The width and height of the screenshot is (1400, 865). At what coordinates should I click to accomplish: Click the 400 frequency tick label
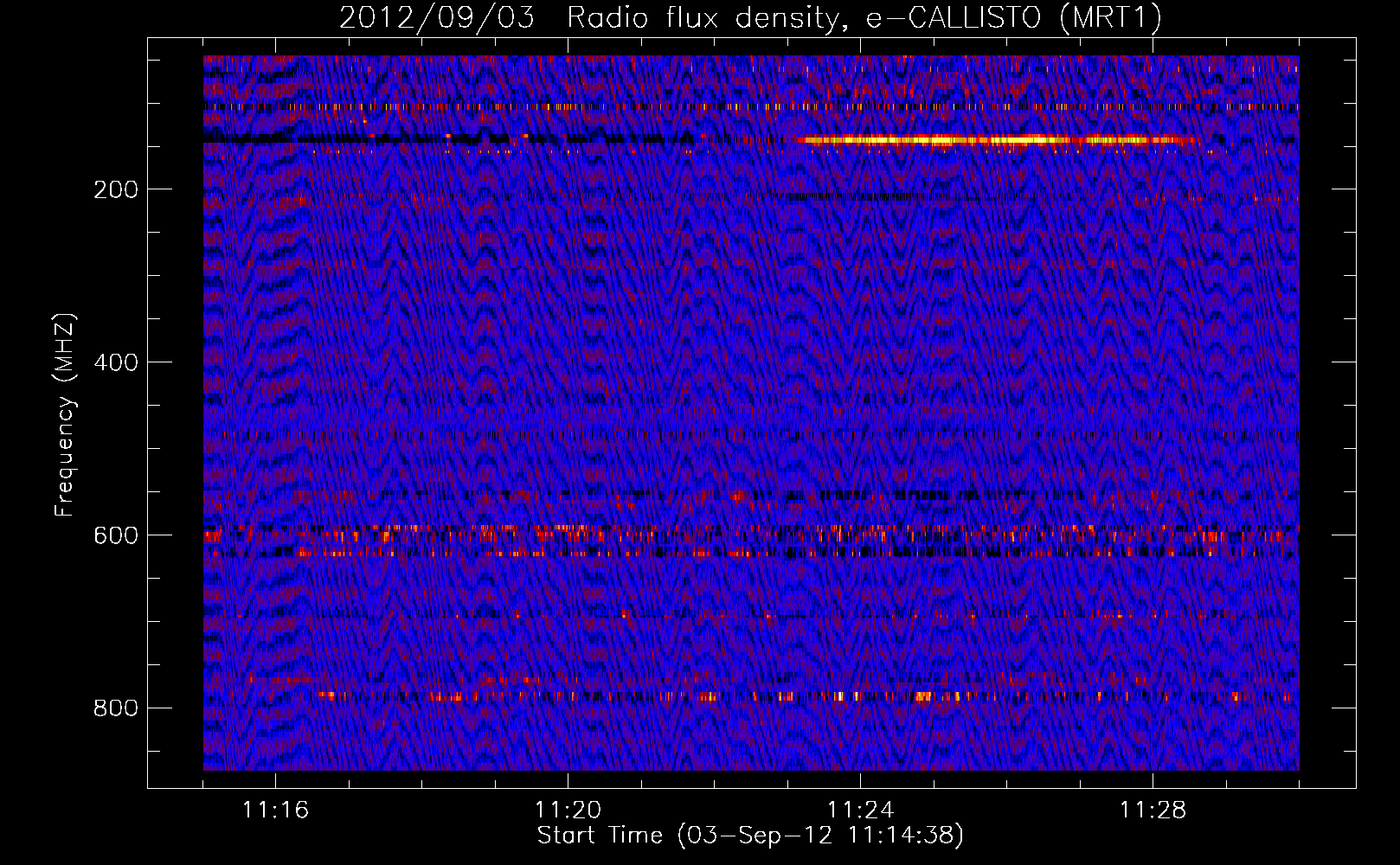(116, 362)
